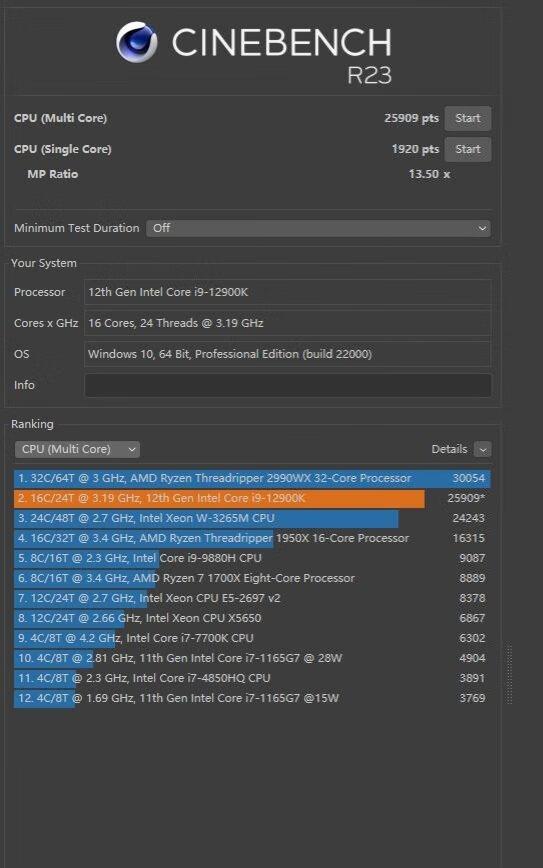Select the Cores x GHz field
The height and width of the screenshot is (868, 543).
[288, 323]
